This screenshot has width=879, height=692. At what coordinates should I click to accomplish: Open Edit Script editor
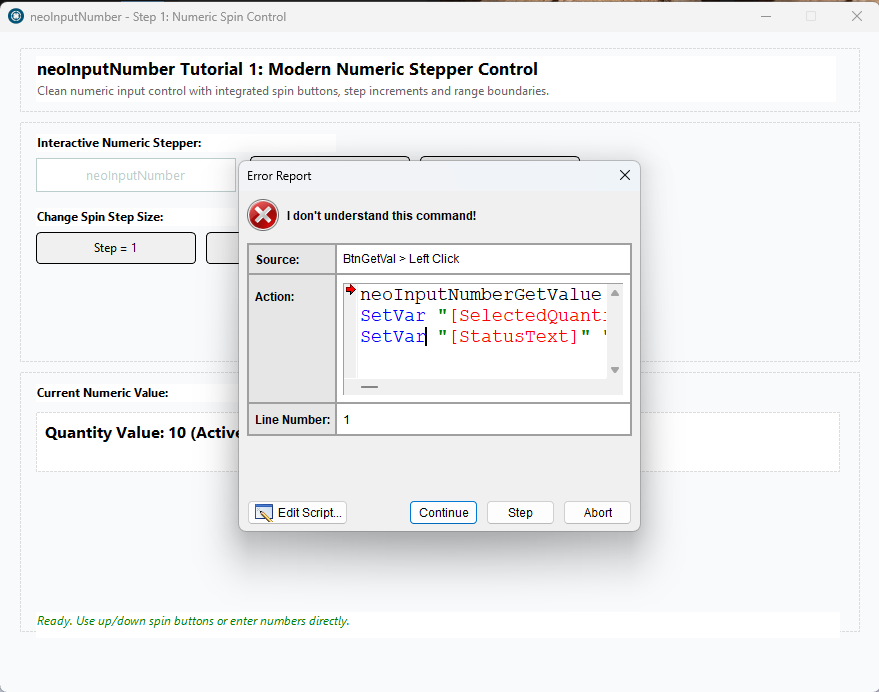298,513
